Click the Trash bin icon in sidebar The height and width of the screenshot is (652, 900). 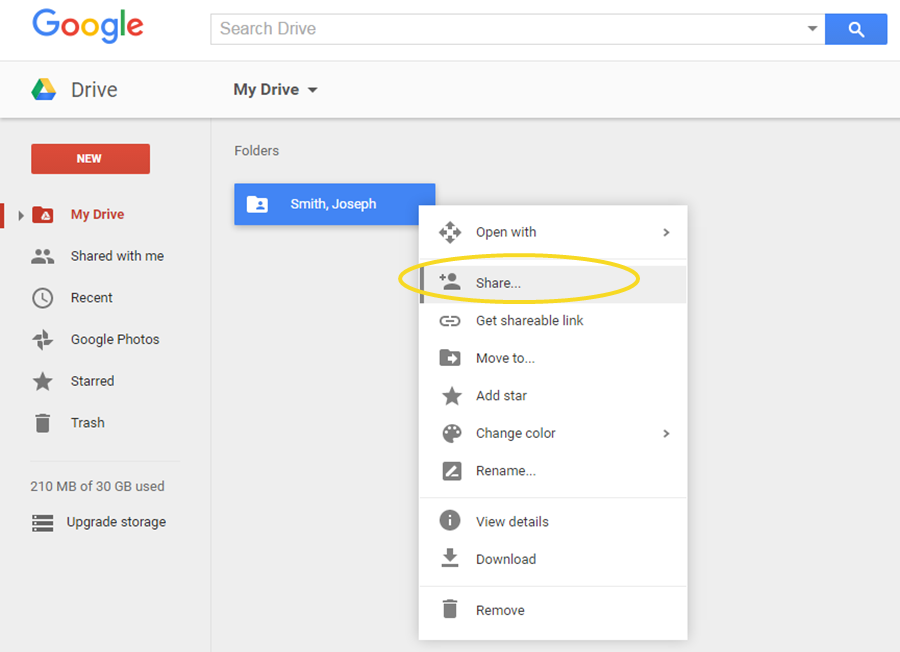42,423
